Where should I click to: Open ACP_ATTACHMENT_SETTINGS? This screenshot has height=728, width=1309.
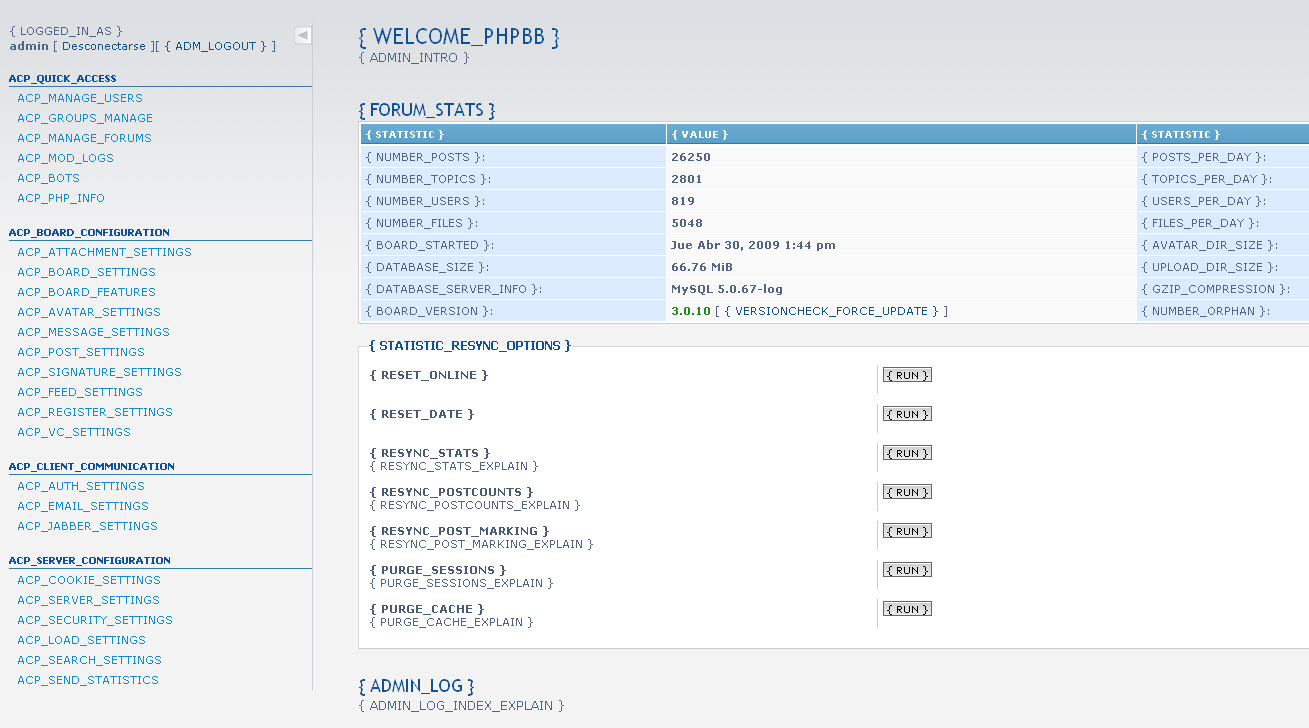104,252
